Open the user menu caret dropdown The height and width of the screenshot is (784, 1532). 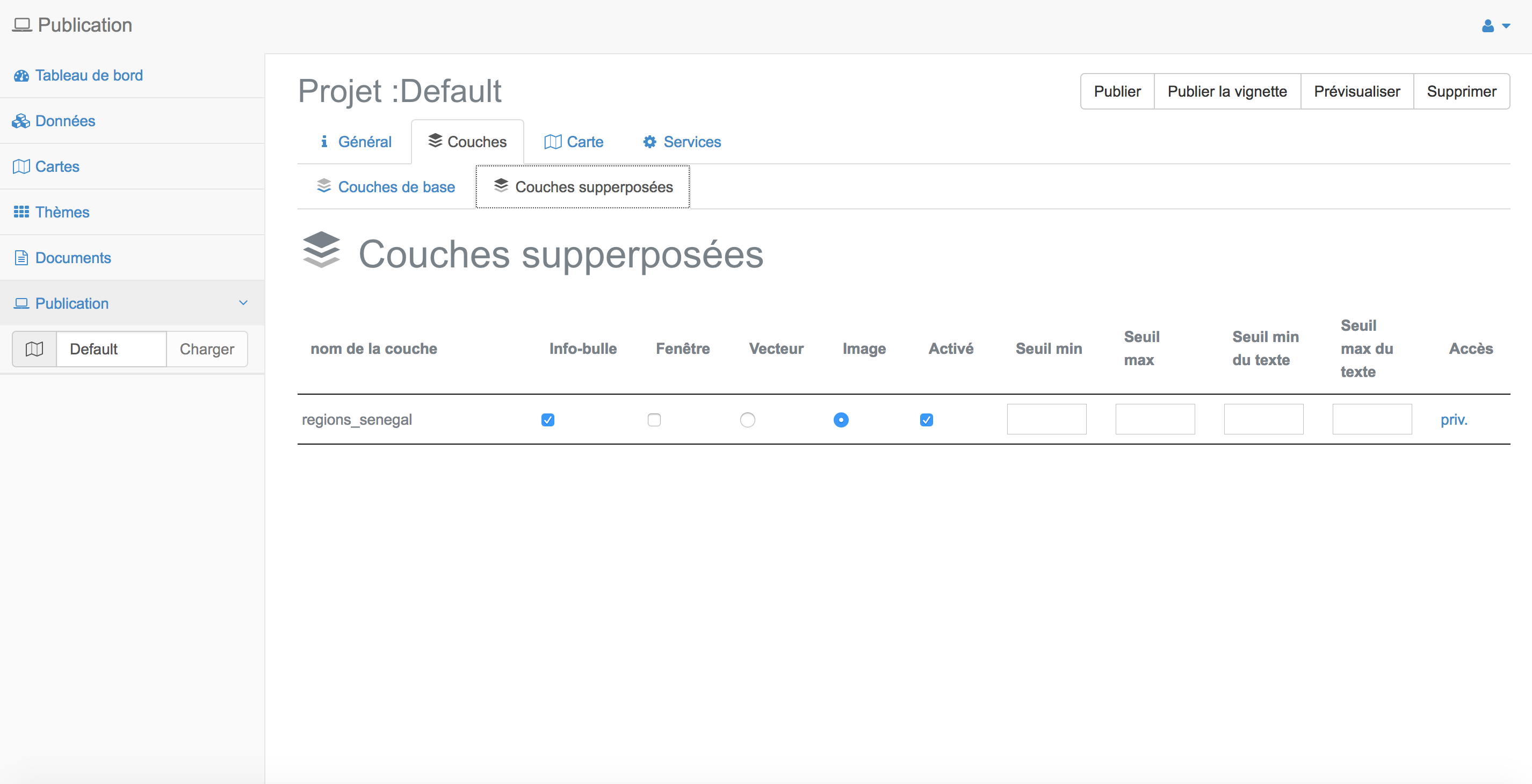point(1506,26)
